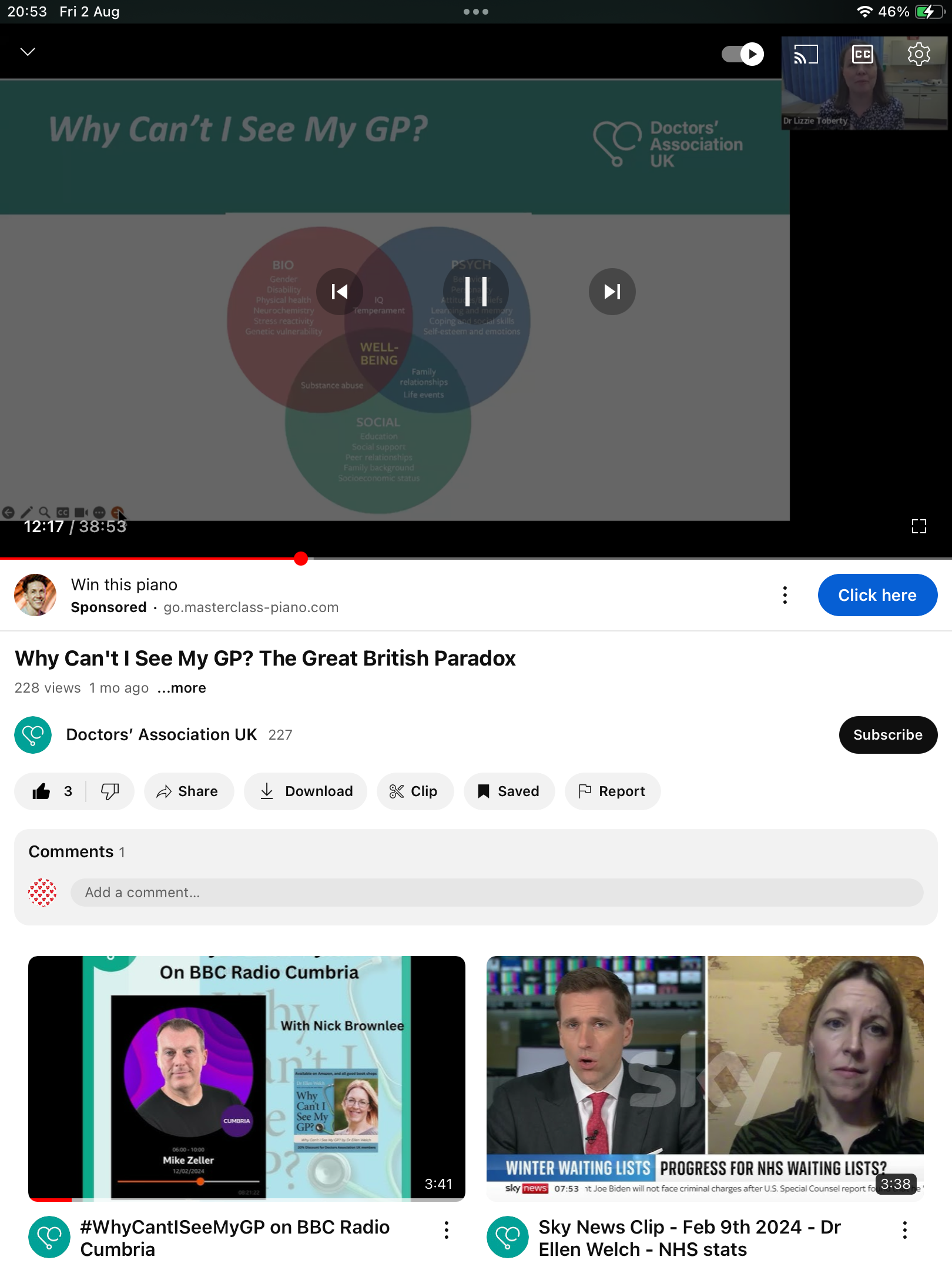
Task: Tap channel icon beside BBC Radio Cumbria video
Action: [49, 1237]
